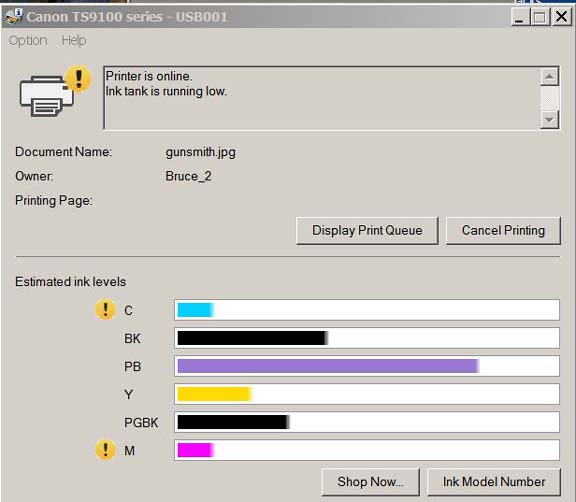Viewport: 576px width, 502px height.
Task: Click the PB photo blue ink level bar
Action: point(367,366)
